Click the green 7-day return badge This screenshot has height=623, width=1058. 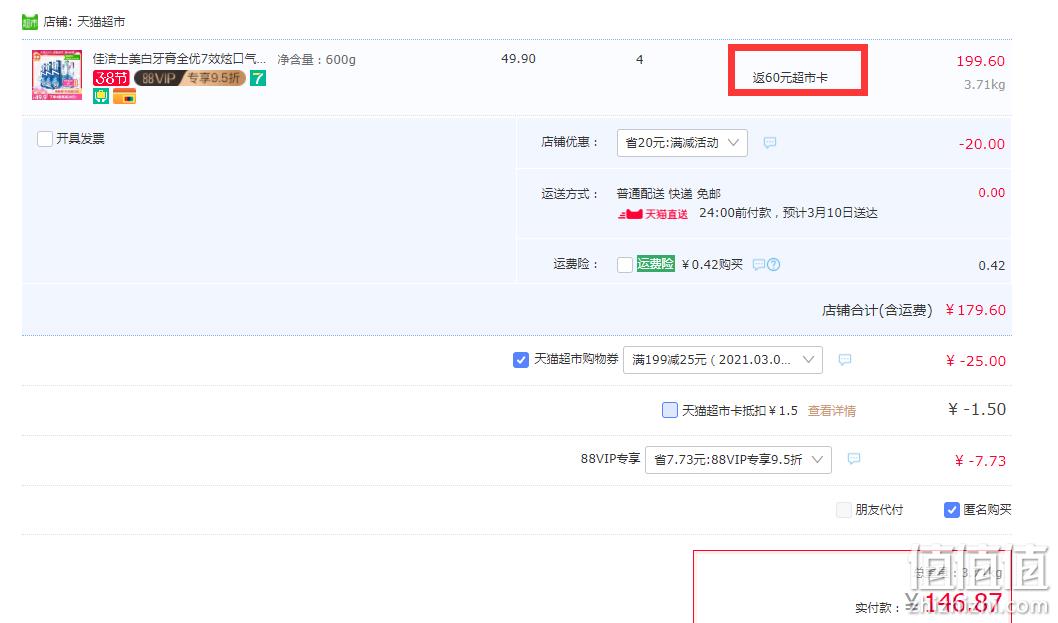point(258,78)
